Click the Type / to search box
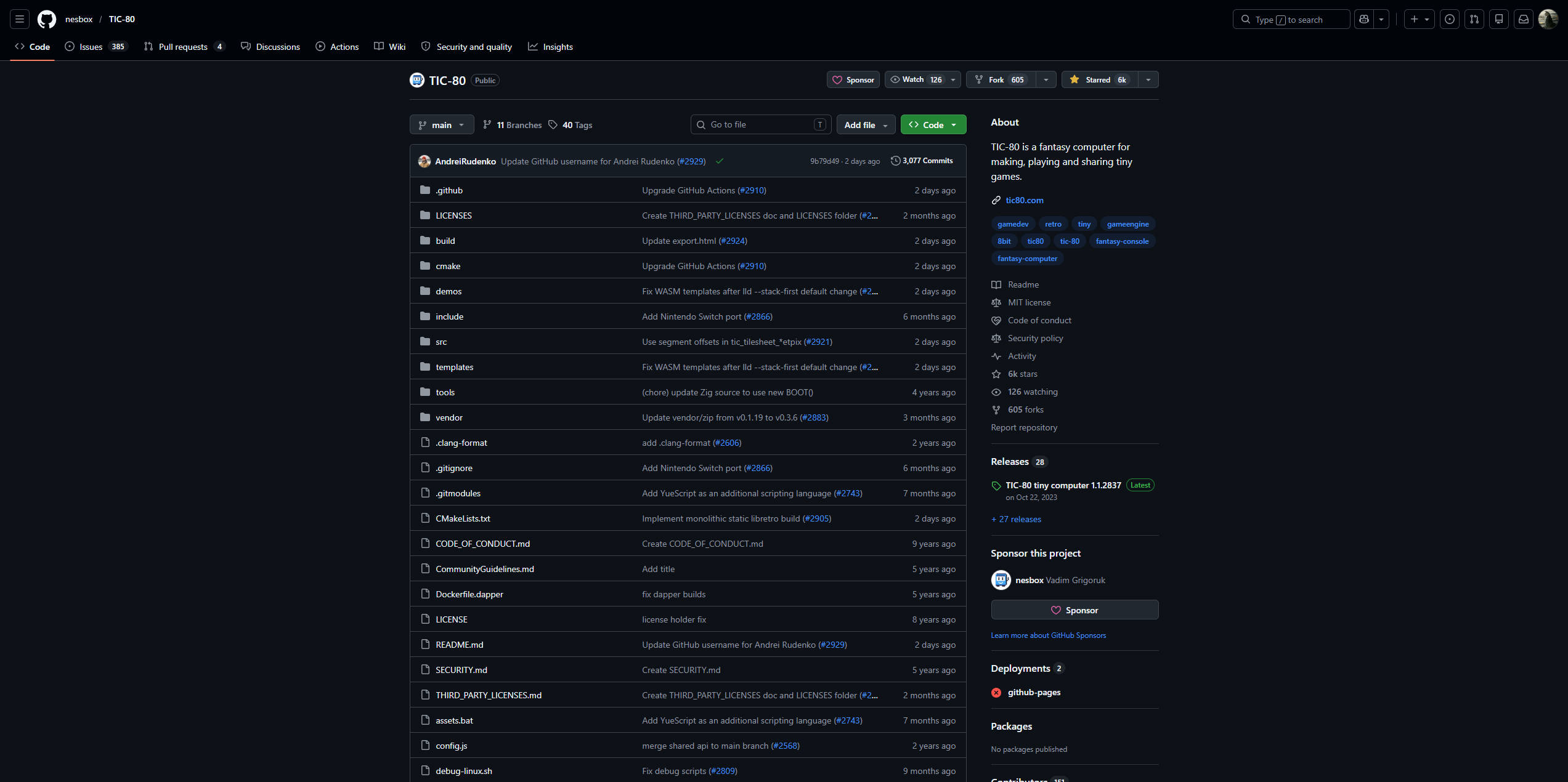Image resolution: width=1568 pixels, height=782 pixels. [x=1291, y=19]
